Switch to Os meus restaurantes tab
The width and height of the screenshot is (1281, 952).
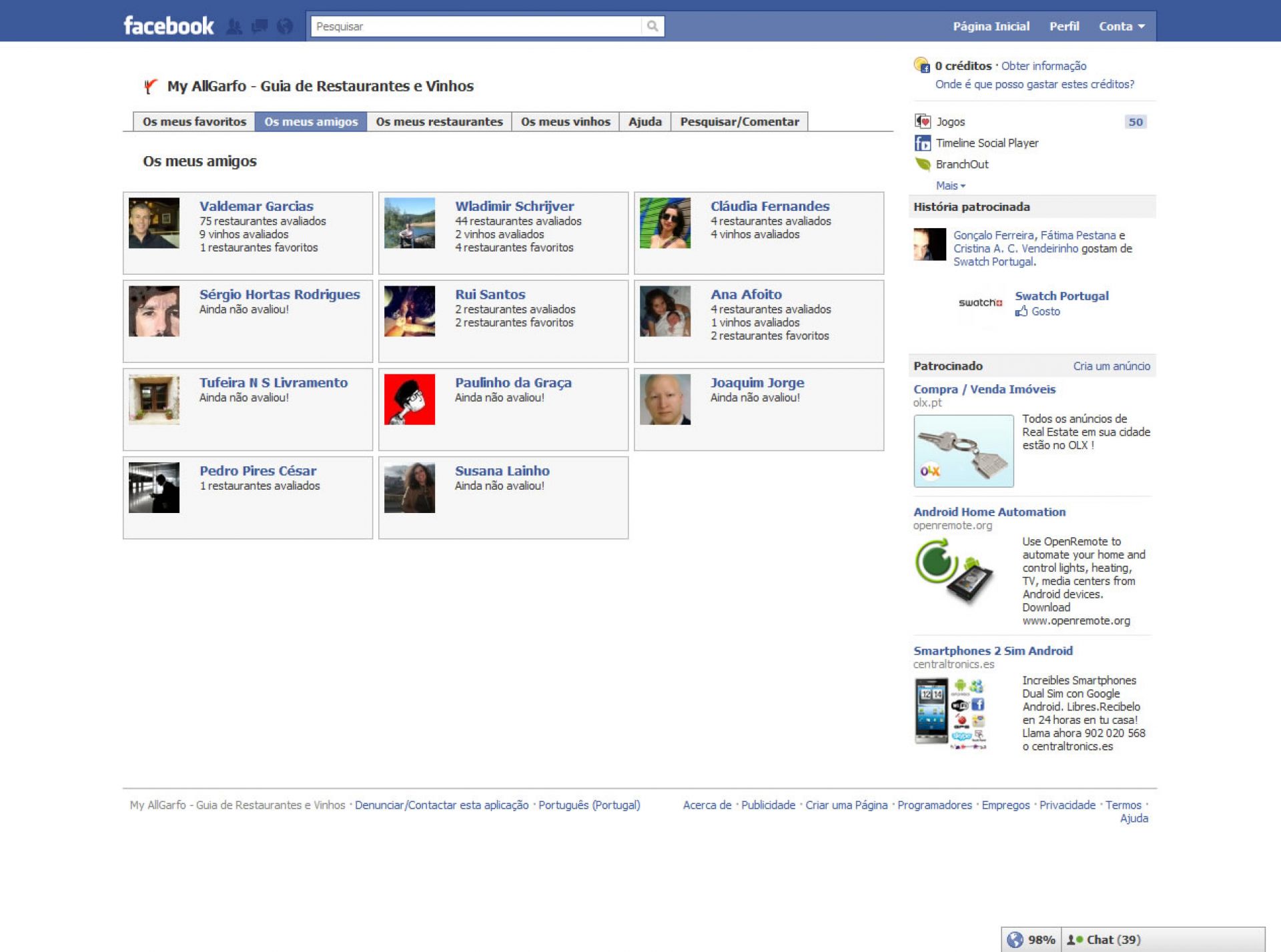coord(439,121)
